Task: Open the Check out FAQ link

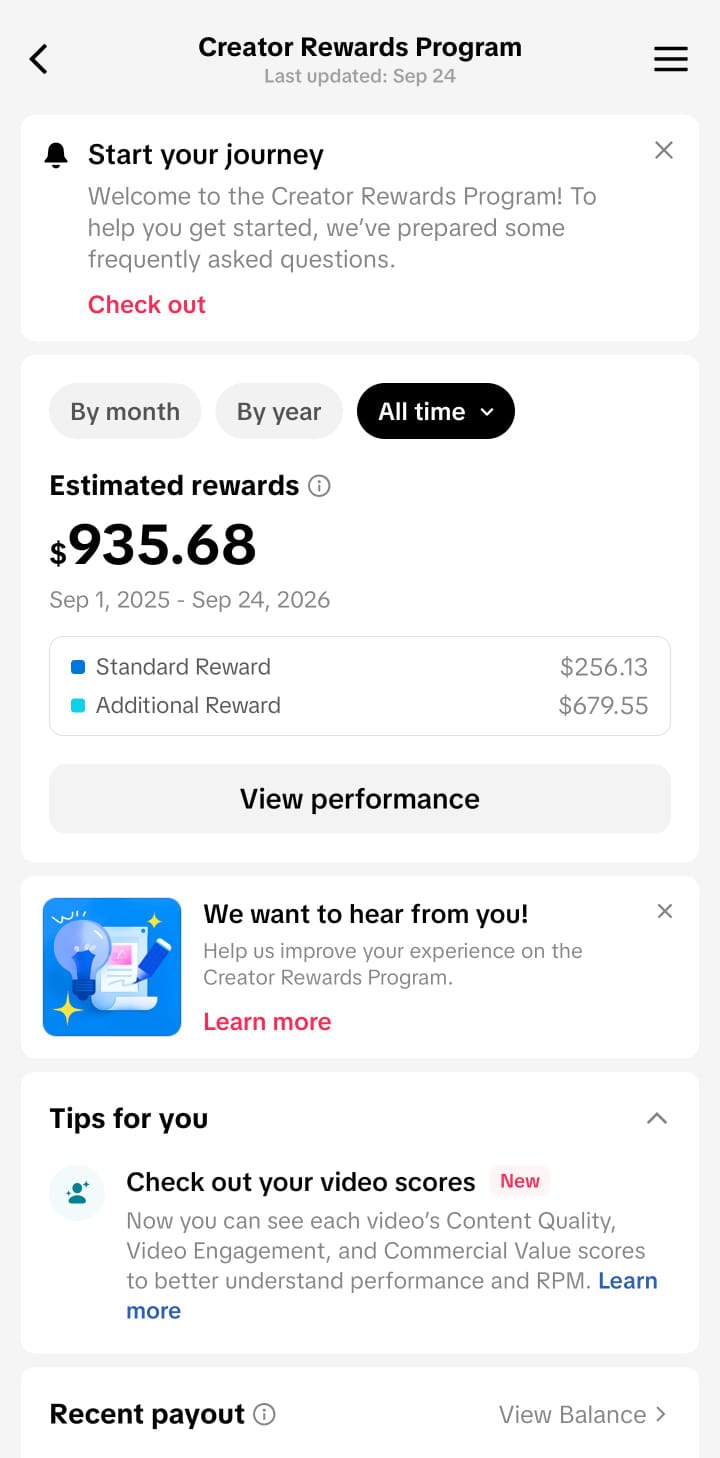Action: point(147,305)
